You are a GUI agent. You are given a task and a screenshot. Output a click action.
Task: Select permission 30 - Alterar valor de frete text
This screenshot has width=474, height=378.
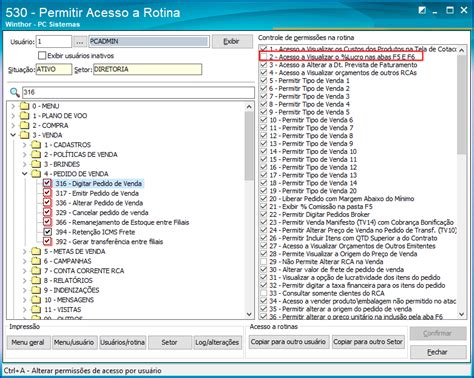pyautogui.click(x=337, y=270)
